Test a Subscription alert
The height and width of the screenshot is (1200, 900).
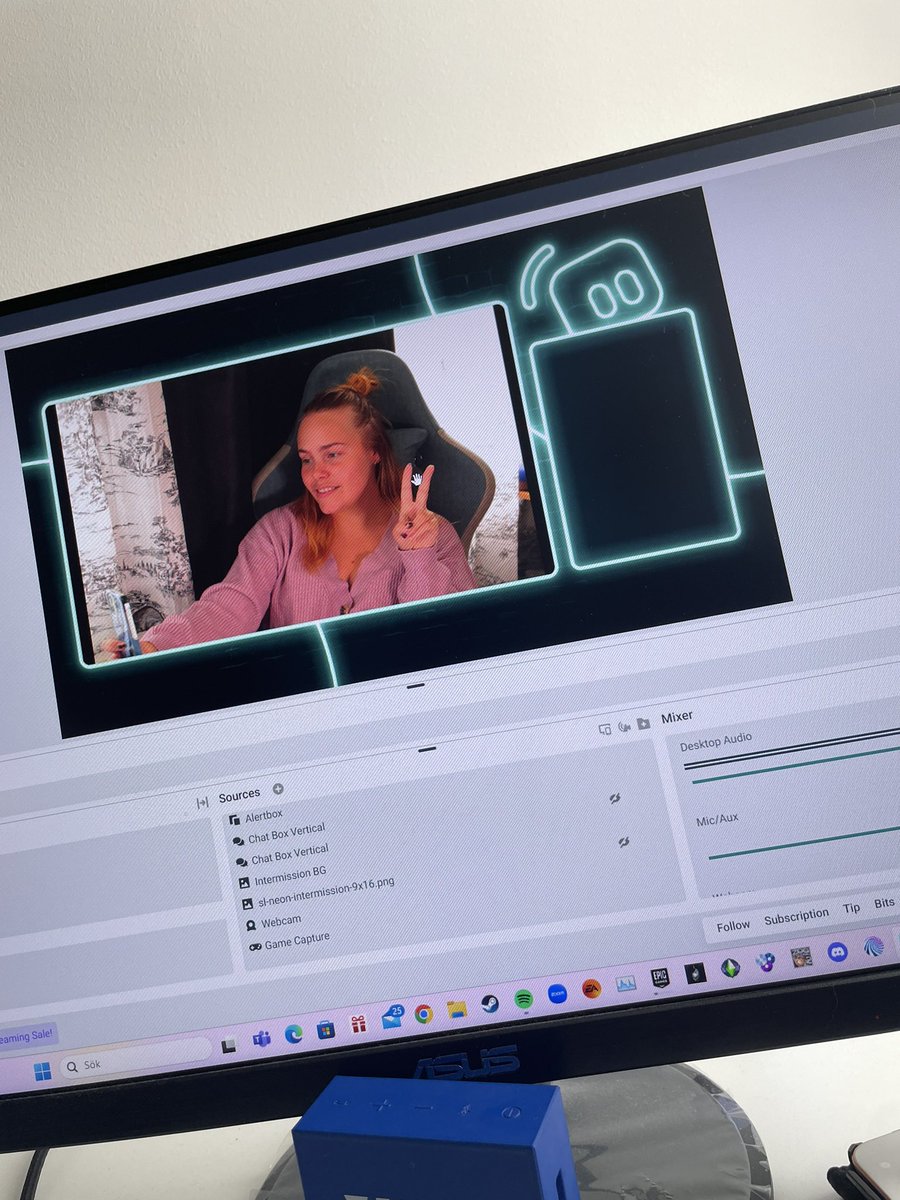[x=796, y=917]
